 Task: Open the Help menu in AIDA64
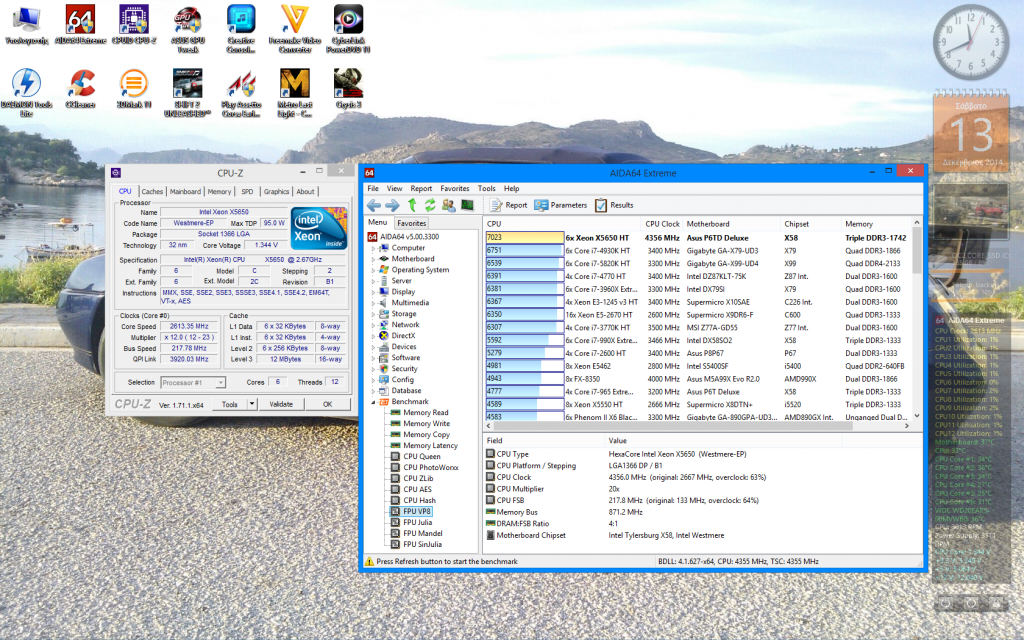click(511, 189)
